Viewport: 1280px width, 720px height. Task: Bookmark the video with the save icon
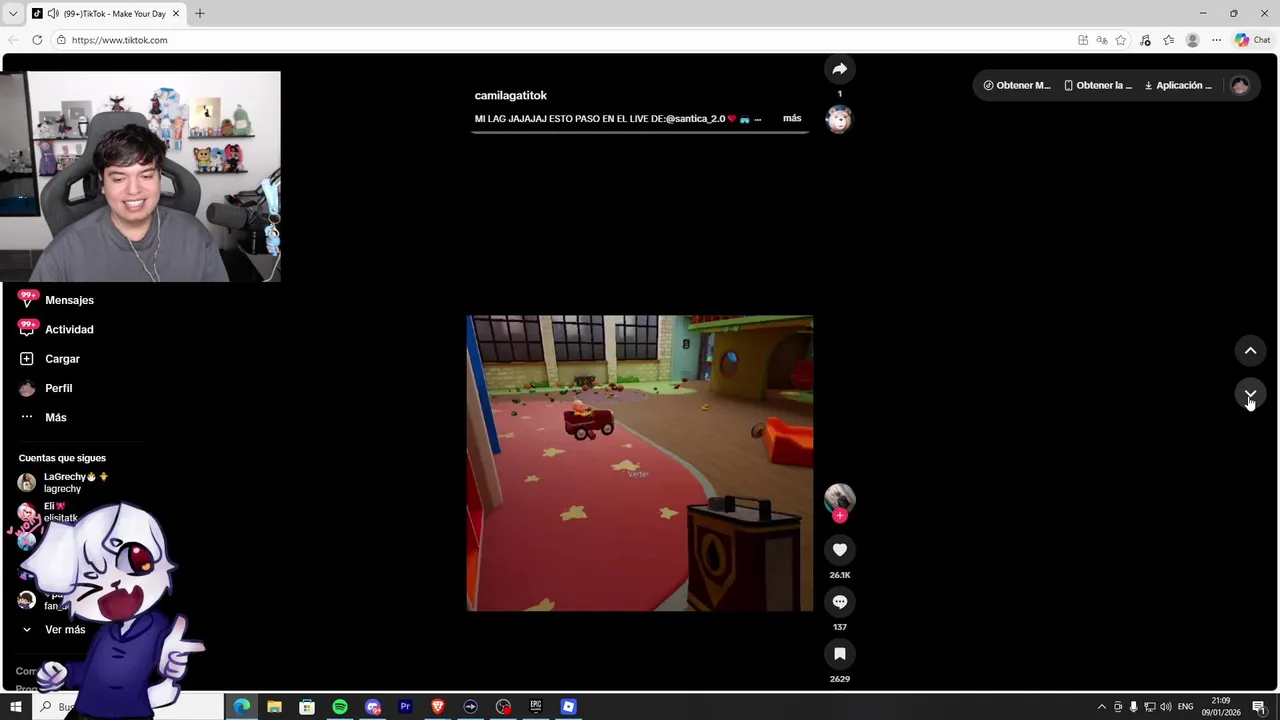pos(839,654)
